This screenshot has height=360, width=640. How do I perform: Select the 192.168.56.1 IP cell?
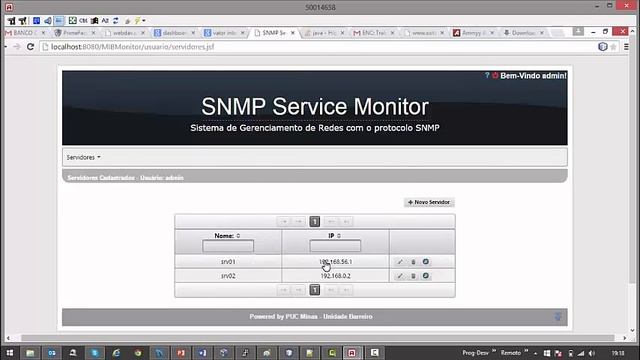(x=335, y=262)
